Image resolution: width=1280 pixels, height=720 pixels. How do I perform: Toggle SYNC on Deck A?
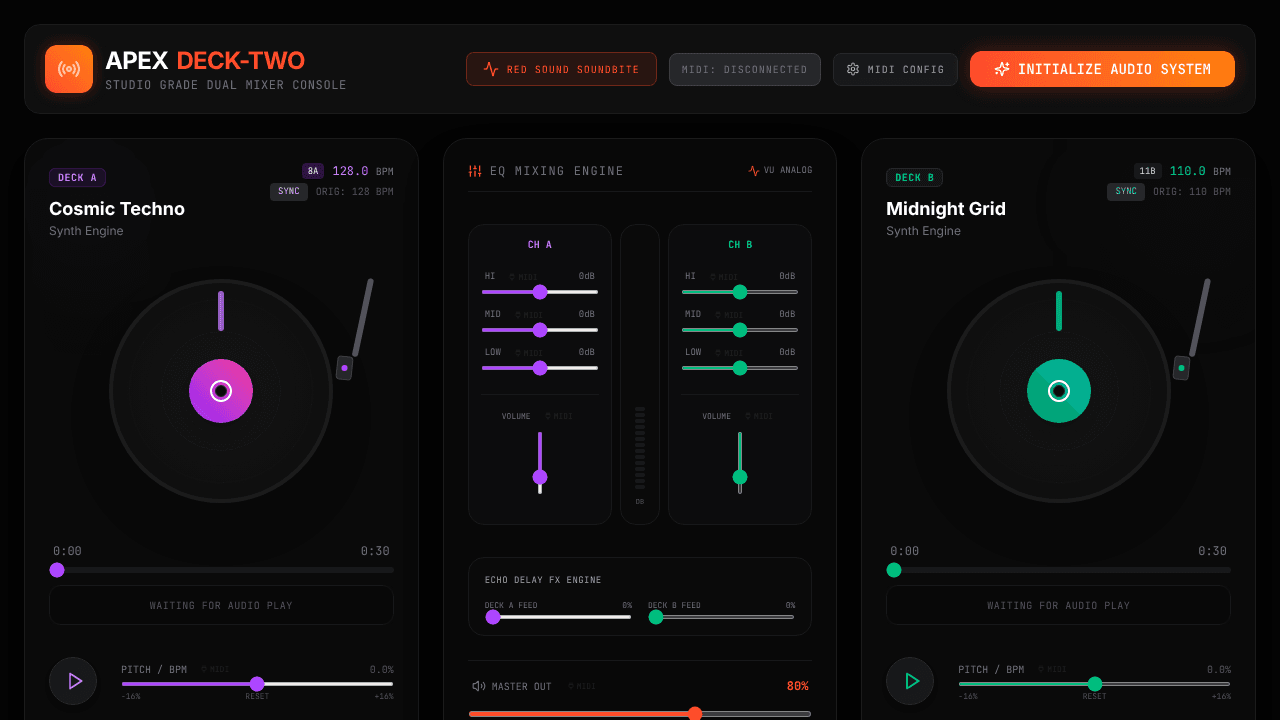click(289, 191)
